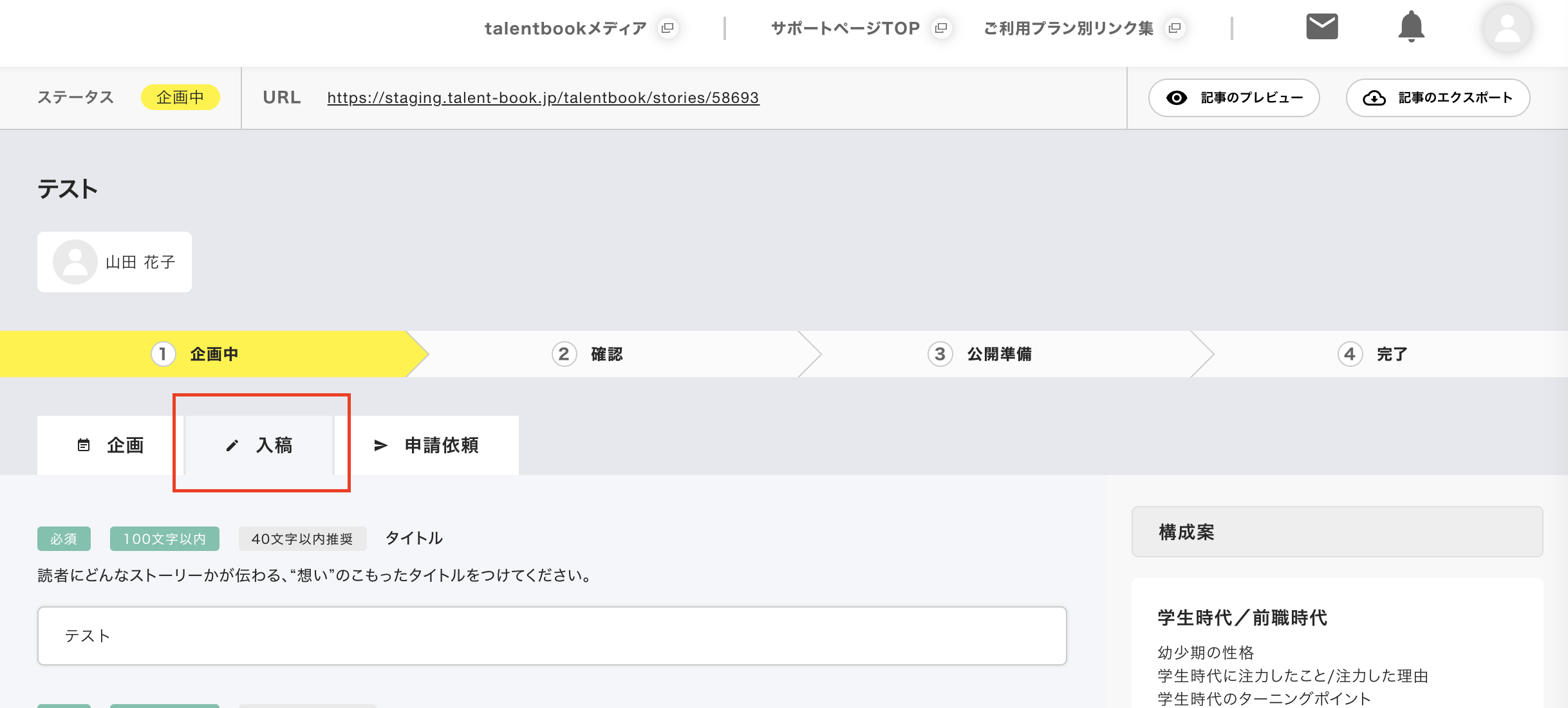Open the mail envelope icon
The width and height of the screenshot is (1568, 708).
1321,27
